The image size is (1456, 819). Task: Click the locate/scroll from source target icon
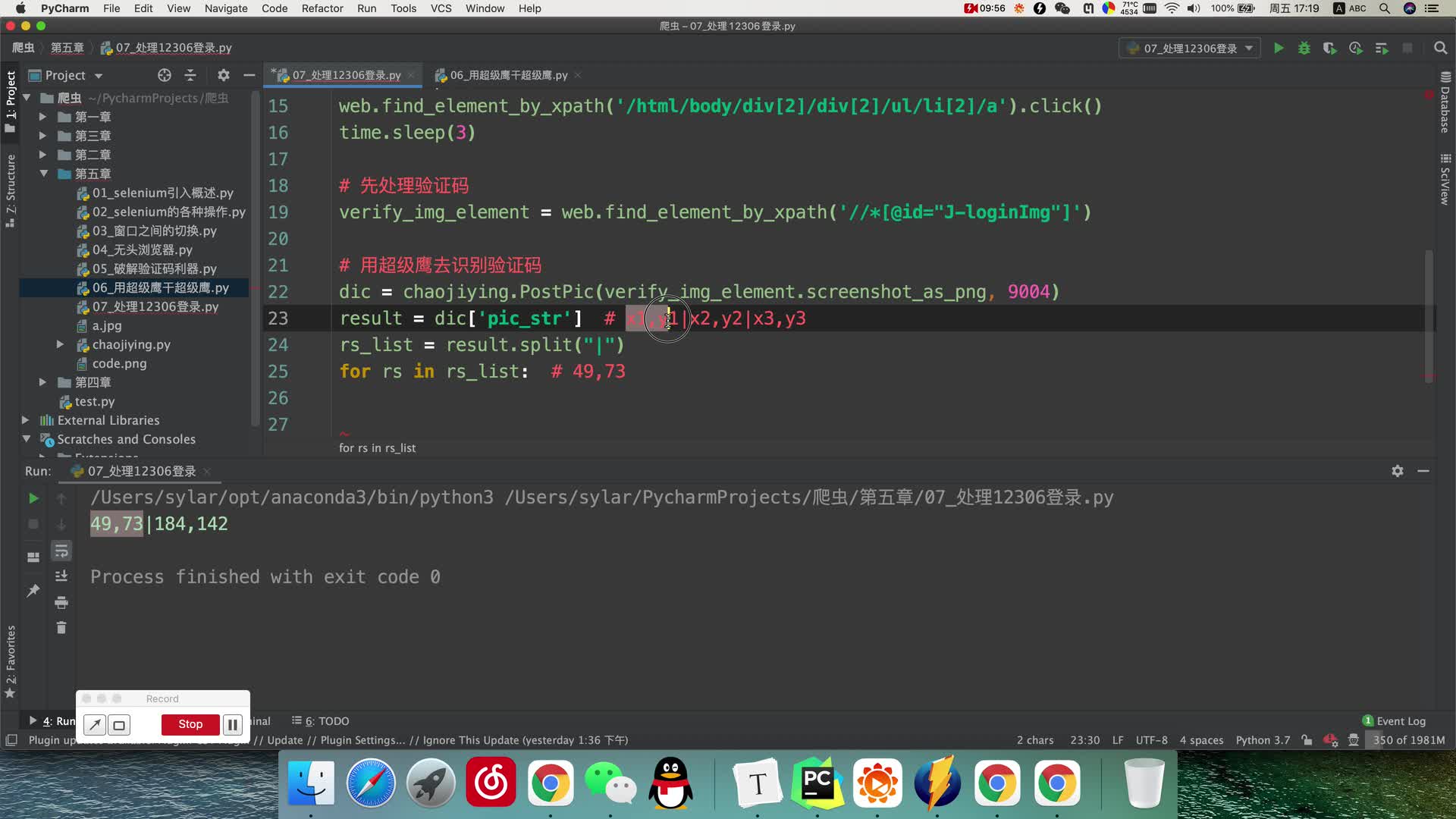165,75
